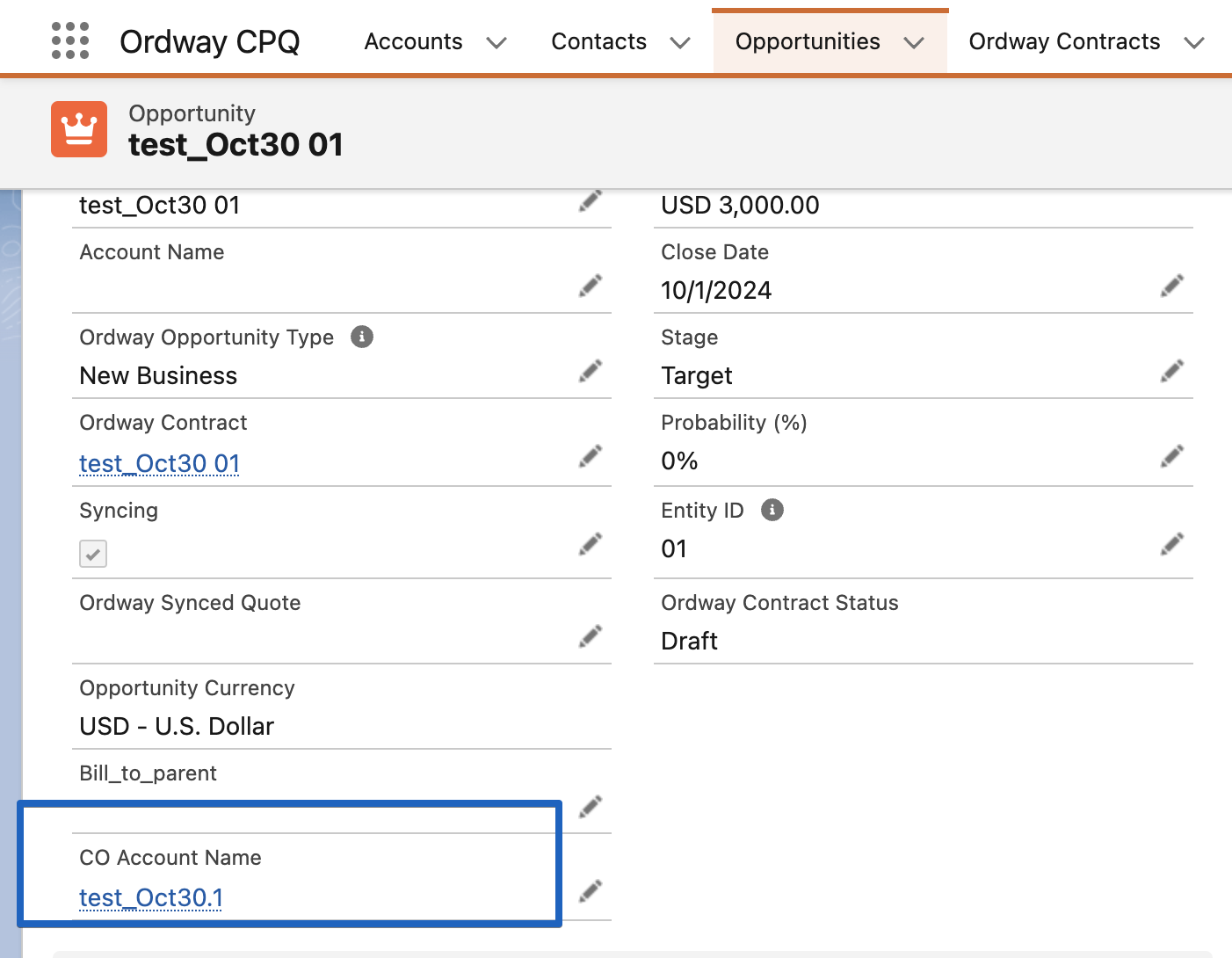This screenshot has height=958, width=1232.
Task: Select Probability value 0%
Action: [x=679, y=461]
